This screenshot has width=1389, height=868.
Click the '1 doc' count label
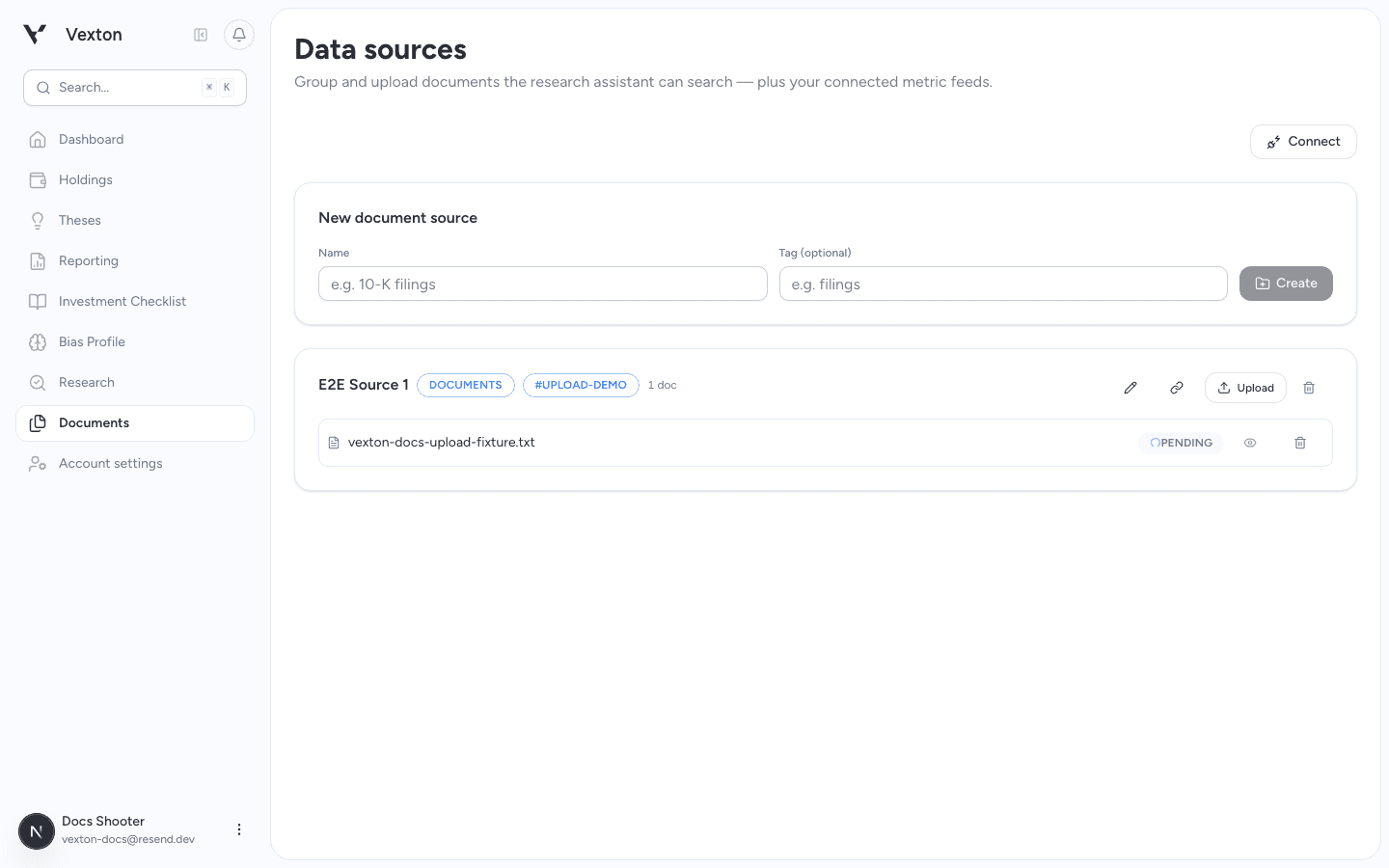[x=662, y=385]
